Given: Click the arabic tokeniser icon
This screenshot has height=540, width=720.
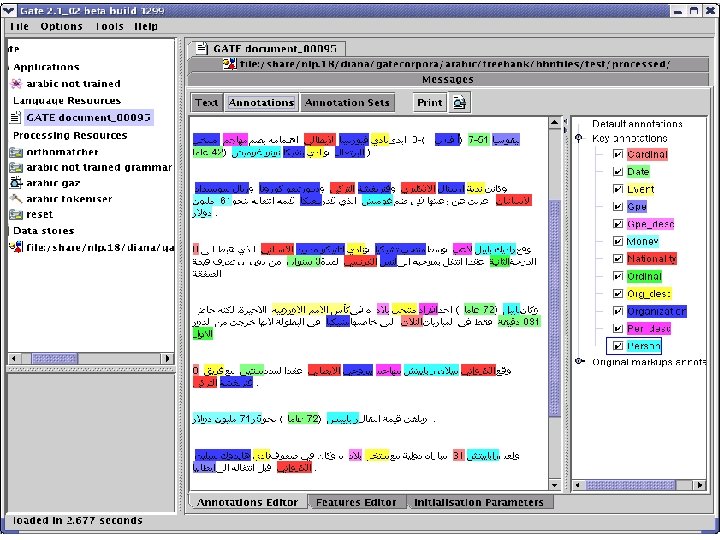Looking at the screenshot, I should click(x=16, y=199).
